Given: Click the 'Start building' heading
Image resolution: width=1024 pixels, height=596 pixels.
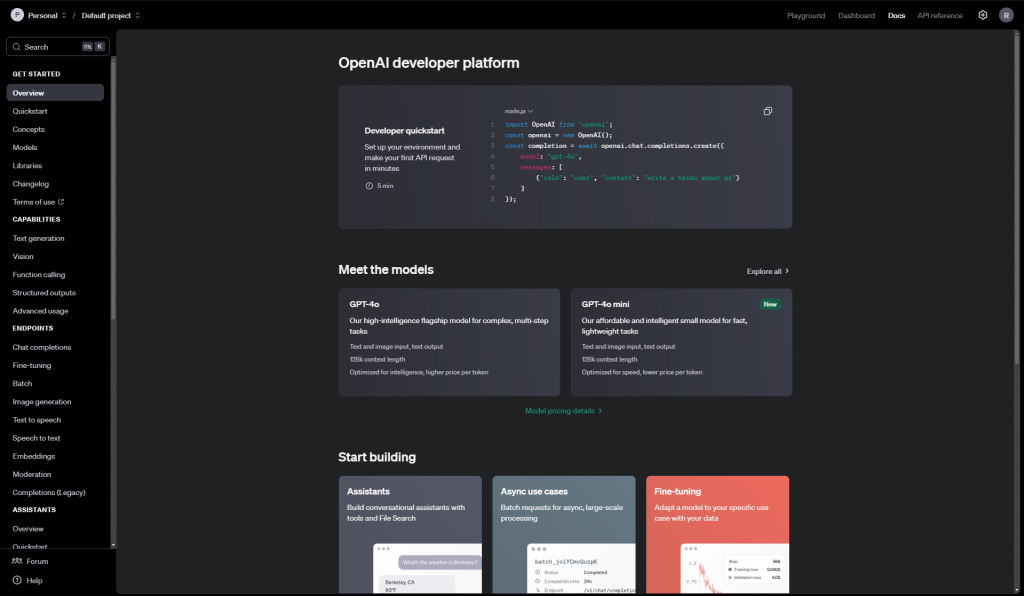Looking at the screenshot, I should tap(377, 457).
